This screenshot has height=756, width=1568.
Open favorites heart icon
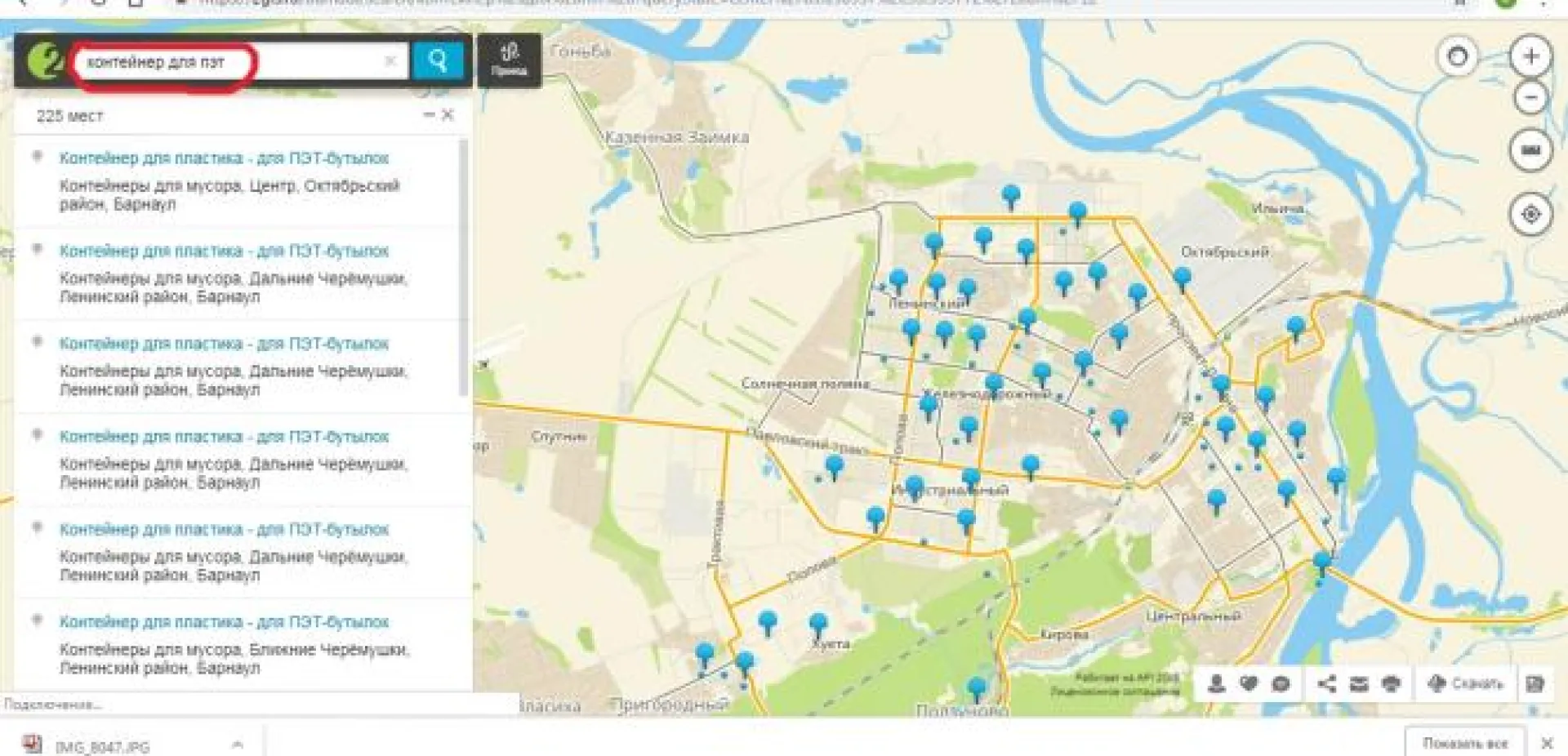pyautogui.click(x=1249, y=683)
